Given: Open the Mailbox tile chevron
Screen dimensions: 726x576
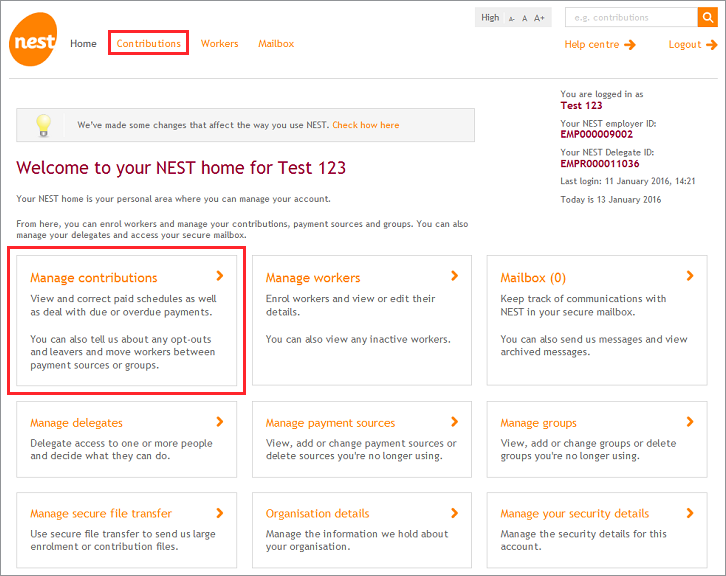Looking at the screenshot, I should point(690,276).
